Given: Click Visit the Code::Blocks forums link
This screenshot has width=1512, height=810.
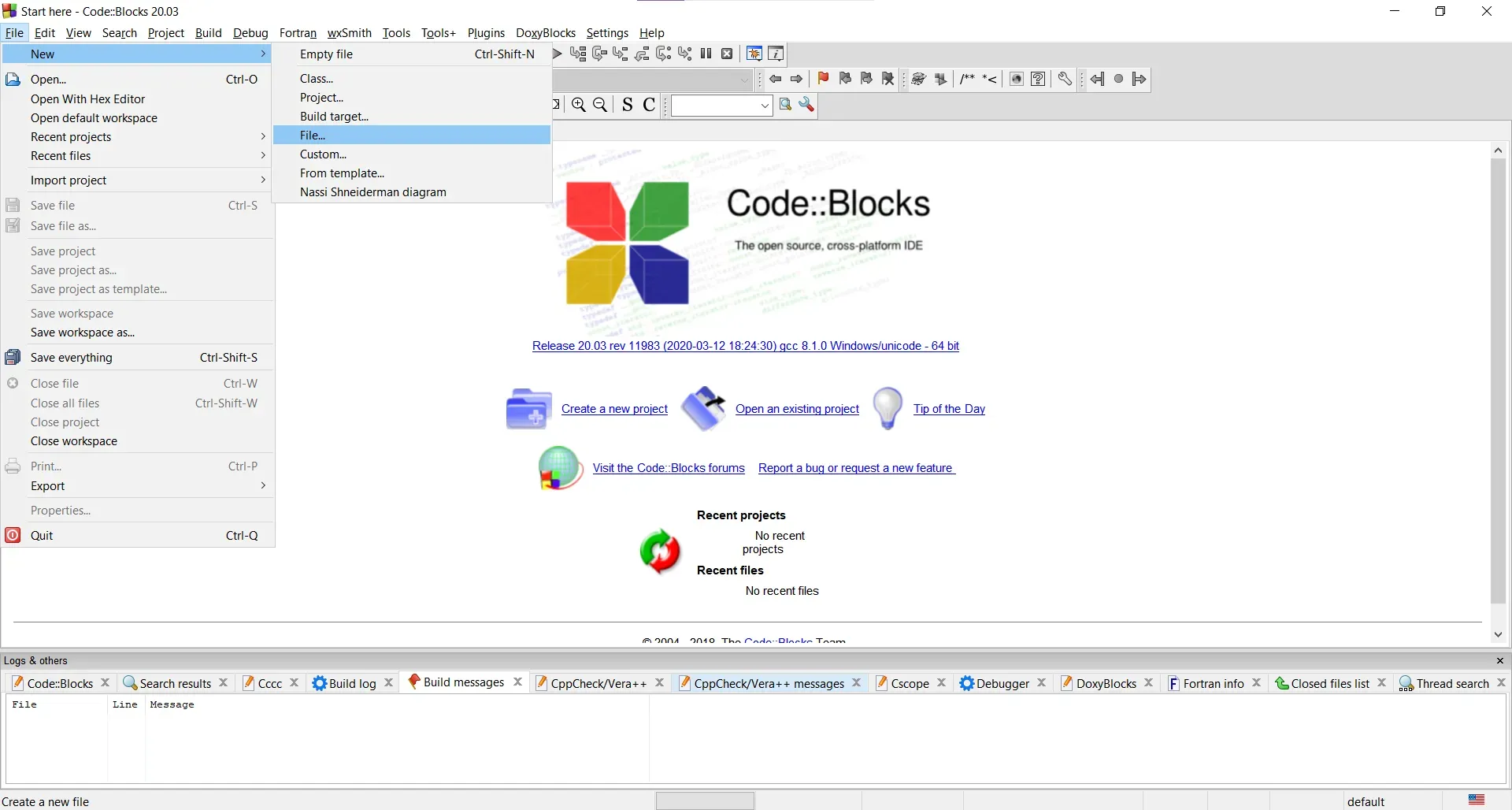Looking at the screenshot, I should tap(669, 467).
